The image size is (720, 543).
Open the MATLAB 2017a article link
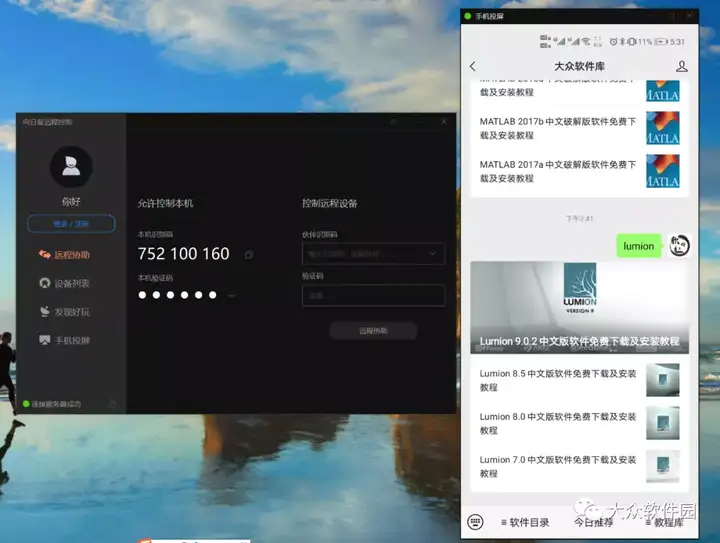coord(558,171)
